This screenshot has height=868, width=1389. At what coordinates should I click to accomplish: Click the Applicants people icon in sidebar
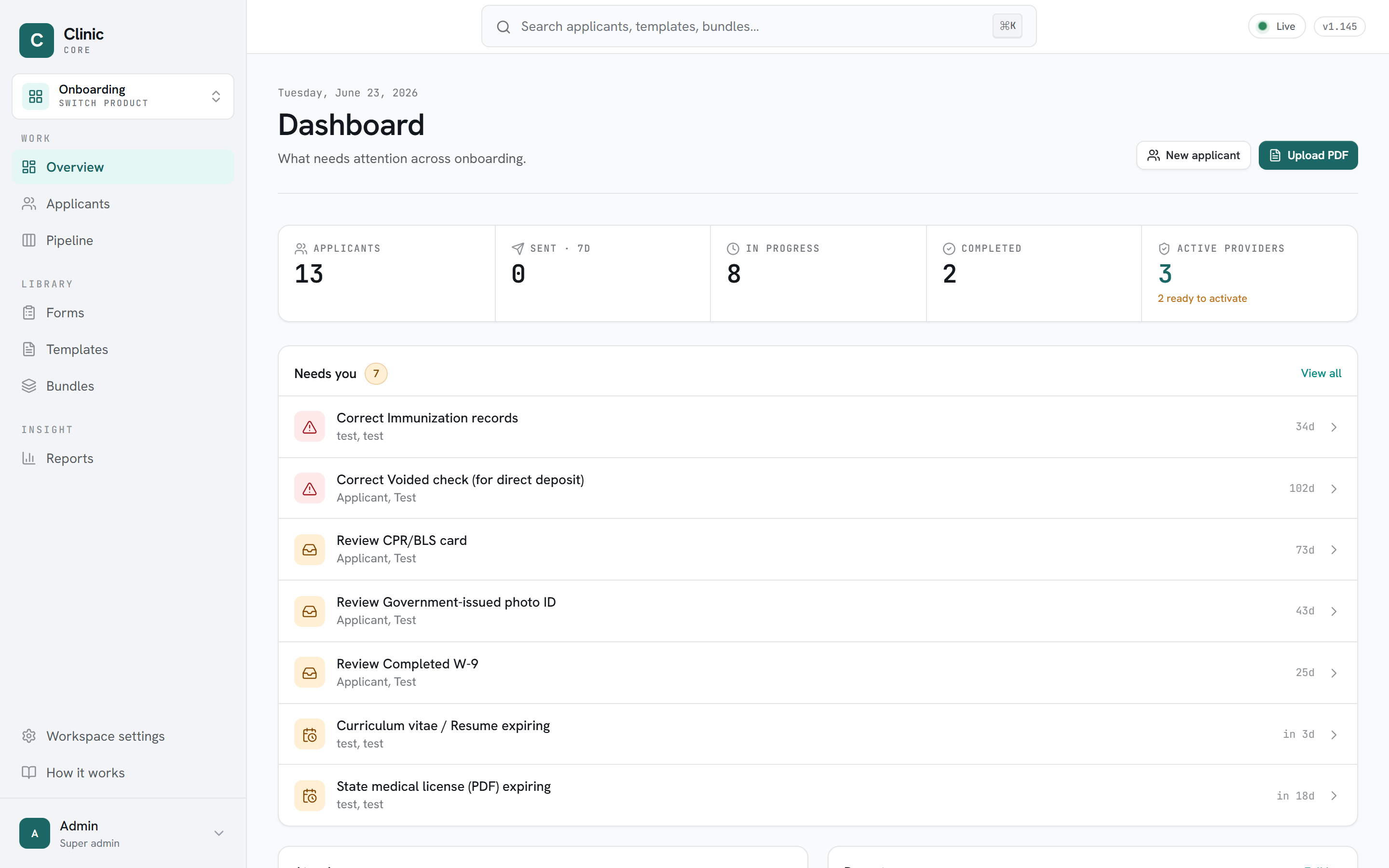tap(29, 204)
